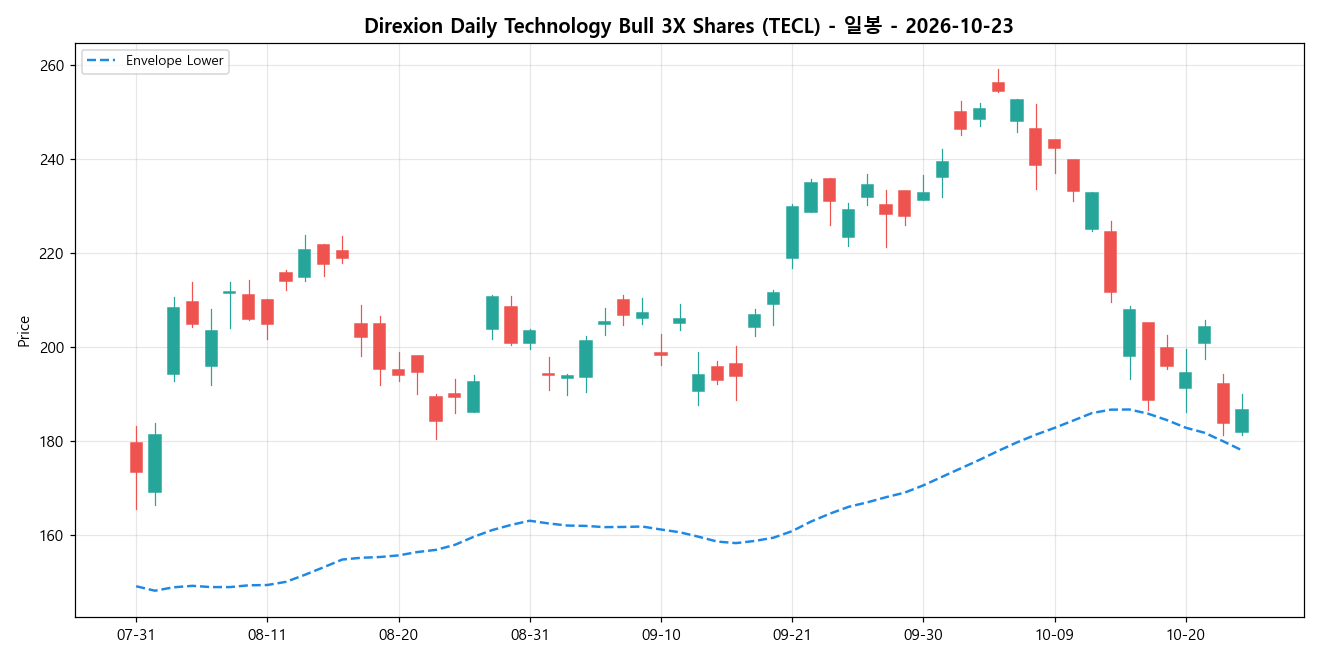Viewport: 1320px width, 660px height.
Task: Click the last green candlestick on the right
Action: (x=1242, y=421)
